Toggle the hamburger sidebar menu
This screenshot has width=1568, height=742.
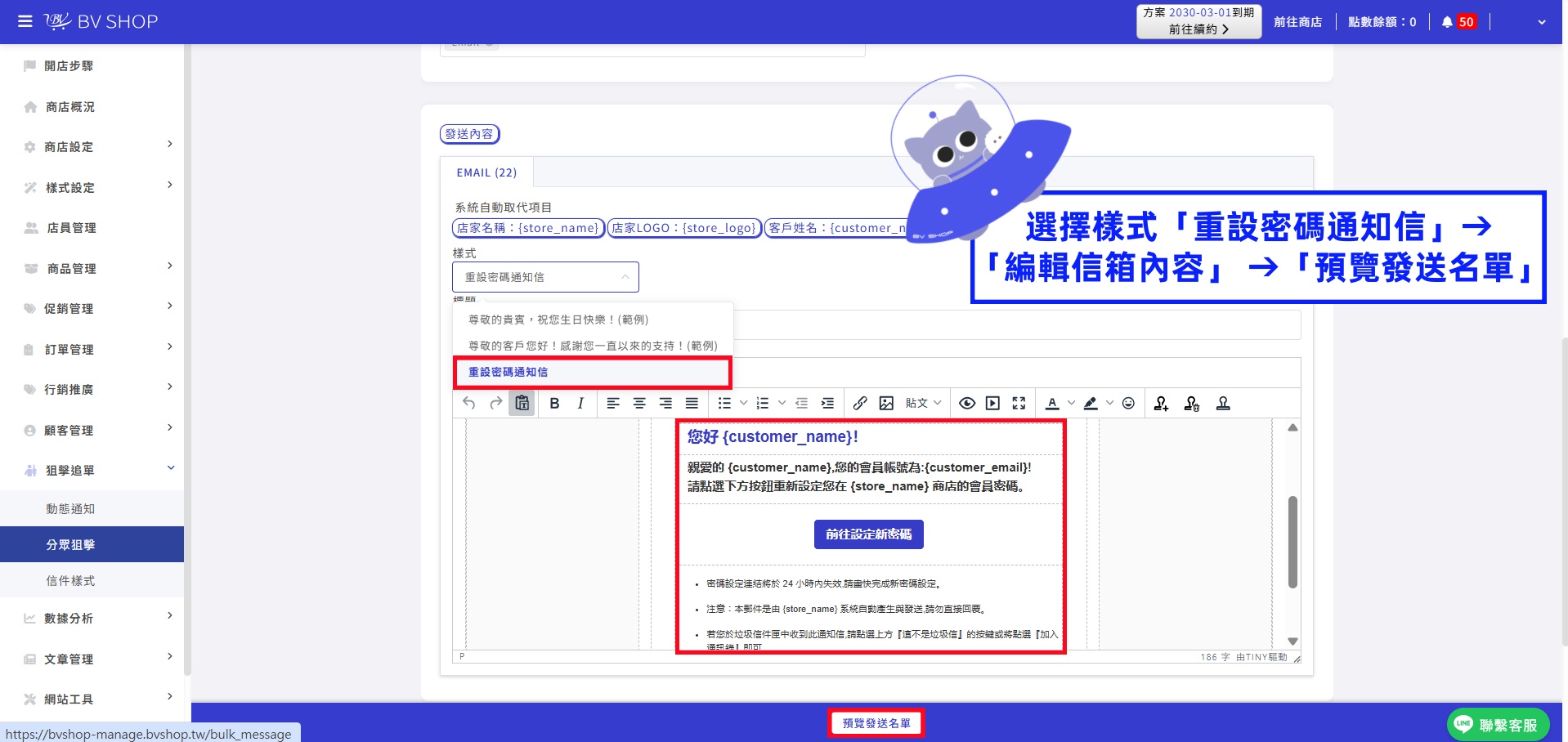tap(25, 21)
